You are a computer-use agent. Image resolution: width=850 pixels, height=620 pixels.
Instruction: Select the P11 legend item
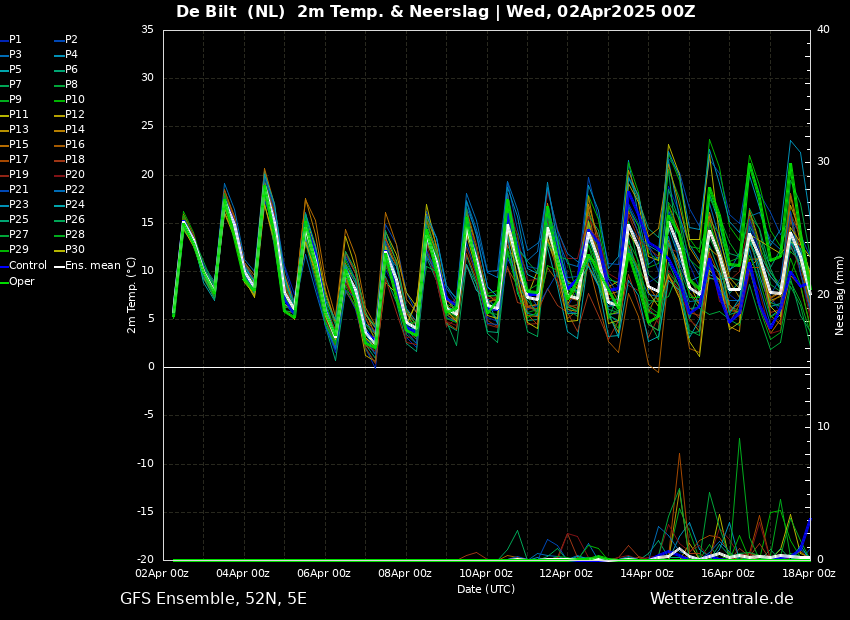pyautogui.click(x=14, y=114)
